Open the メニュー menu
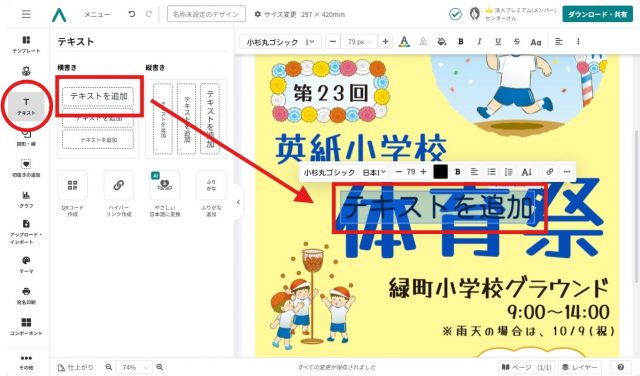The width and height of the screenshot is (640, 376). coord(97,14)
